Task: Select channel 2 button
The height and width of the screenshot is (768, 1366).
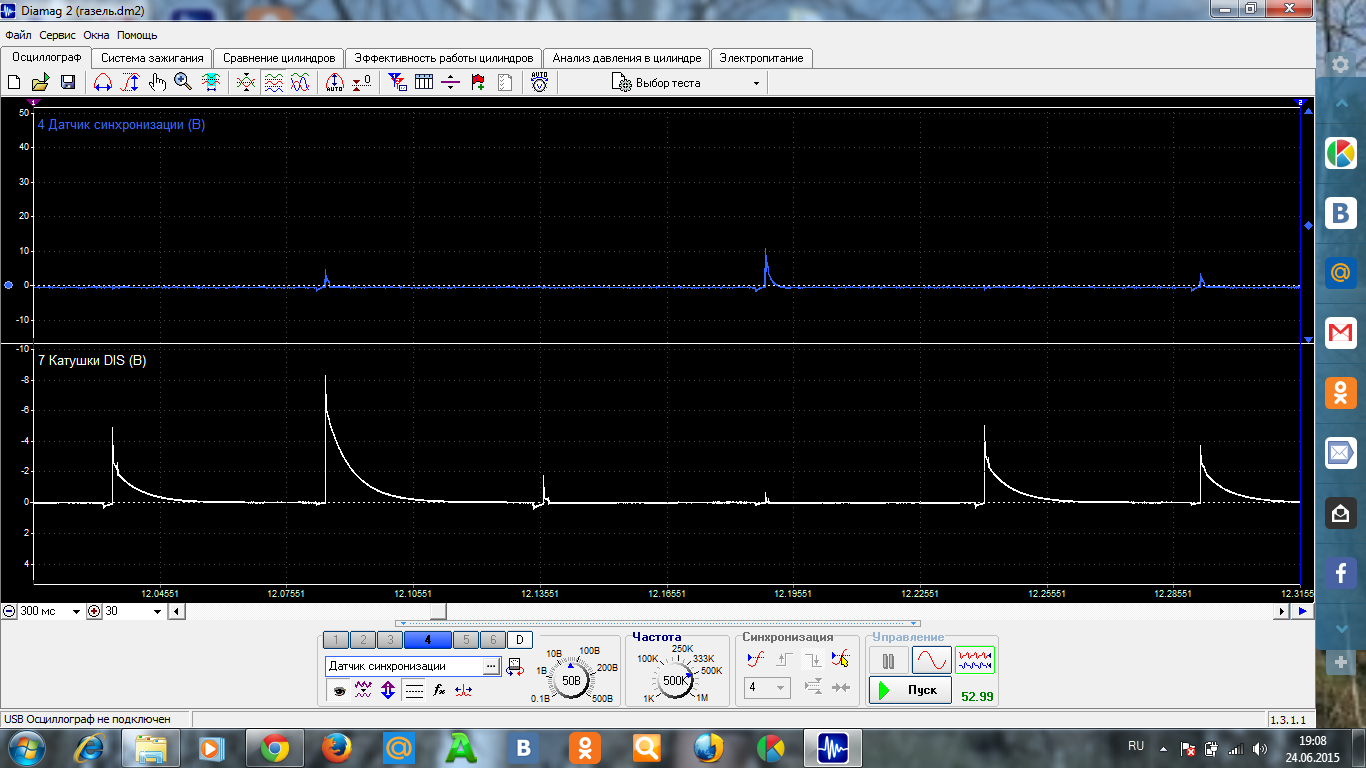Action: [x=363, y=640]
